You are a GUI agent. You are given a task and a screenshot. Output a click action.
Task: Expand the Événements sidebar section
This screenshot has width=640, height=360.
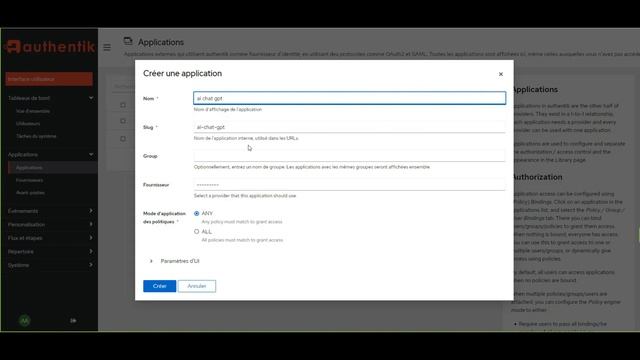[50, 211]
